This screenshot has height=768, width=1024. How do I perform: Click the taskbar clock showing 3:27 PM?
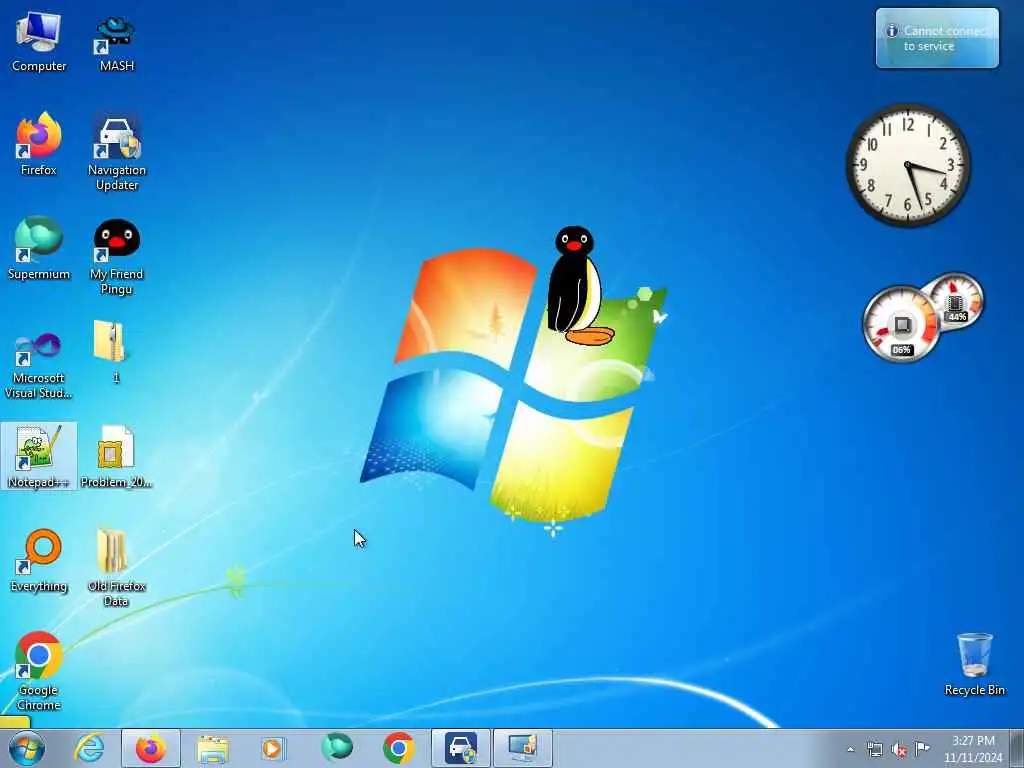973,749
